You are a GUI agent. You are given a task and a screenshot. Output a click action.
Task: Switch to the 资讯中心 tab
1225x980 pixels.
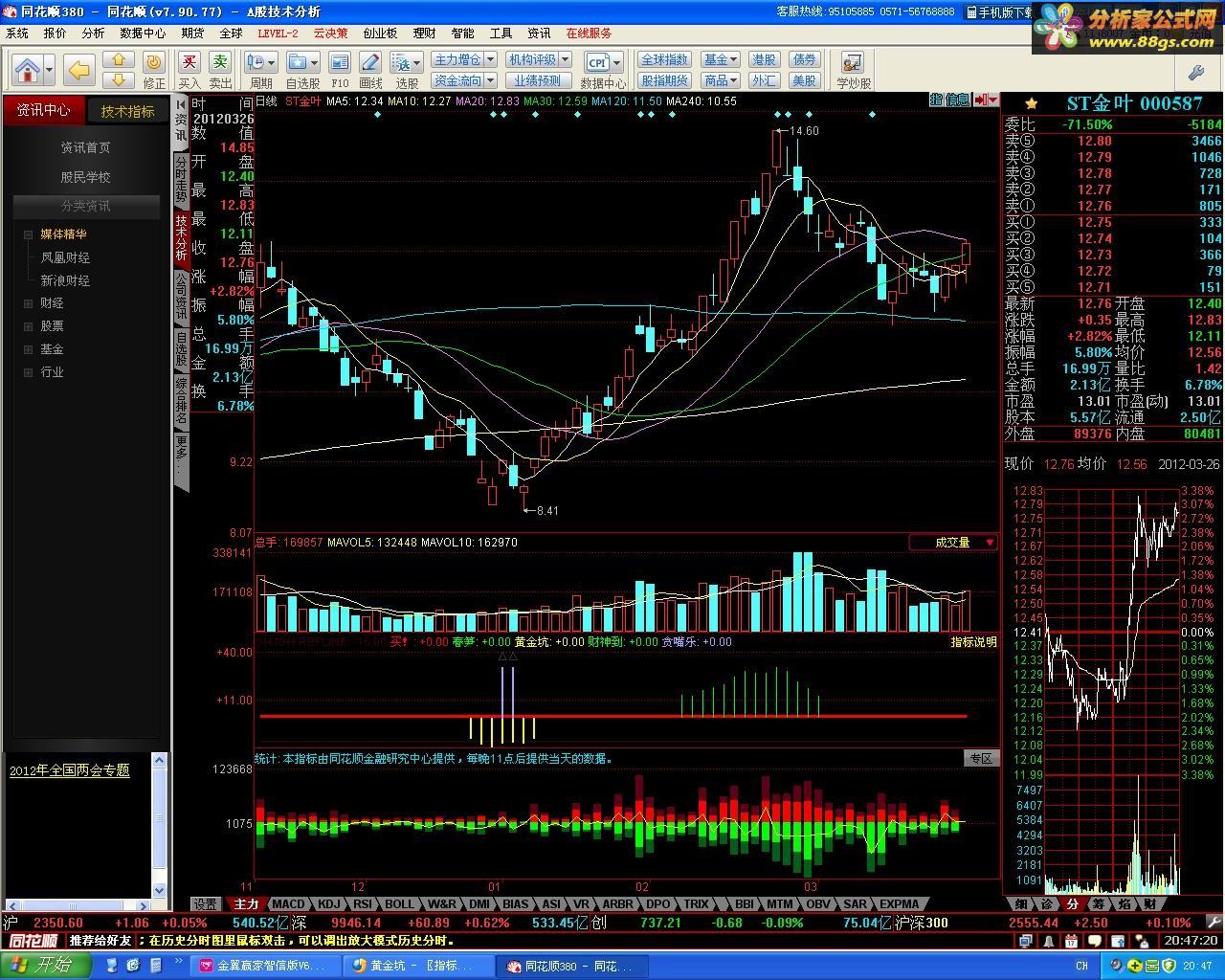click(x=44, y=111)
